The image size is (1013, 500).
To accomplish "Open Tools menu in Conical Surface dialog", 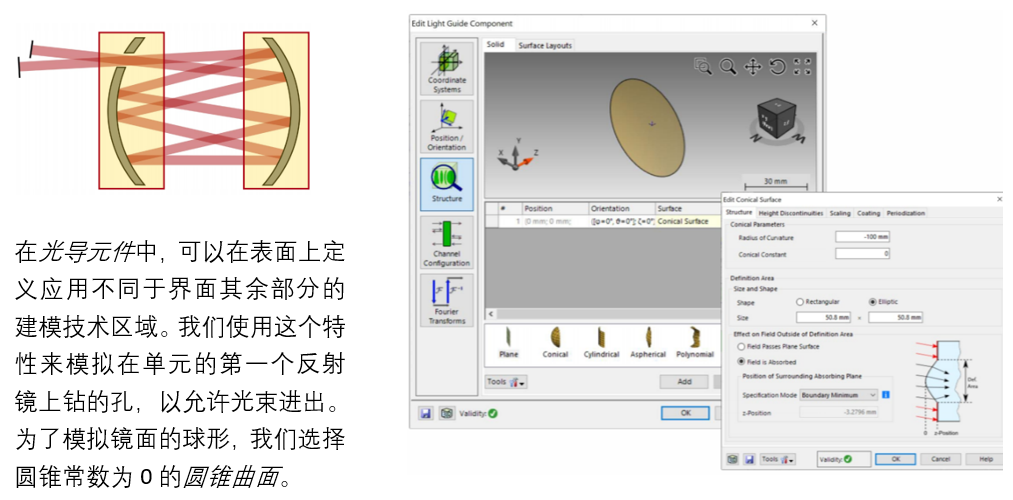I will point(777,459).
